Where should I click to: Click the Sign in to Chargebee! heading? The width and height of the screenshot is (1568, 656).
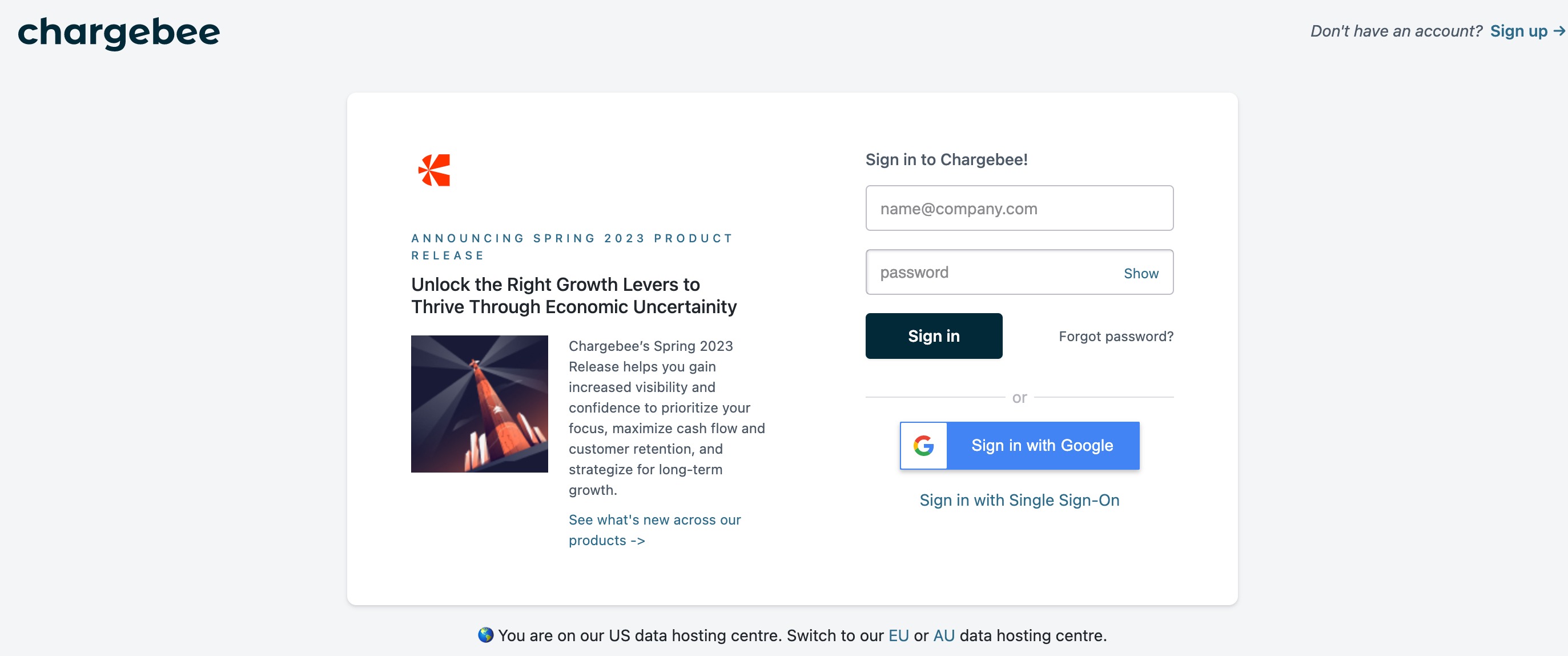946,159
